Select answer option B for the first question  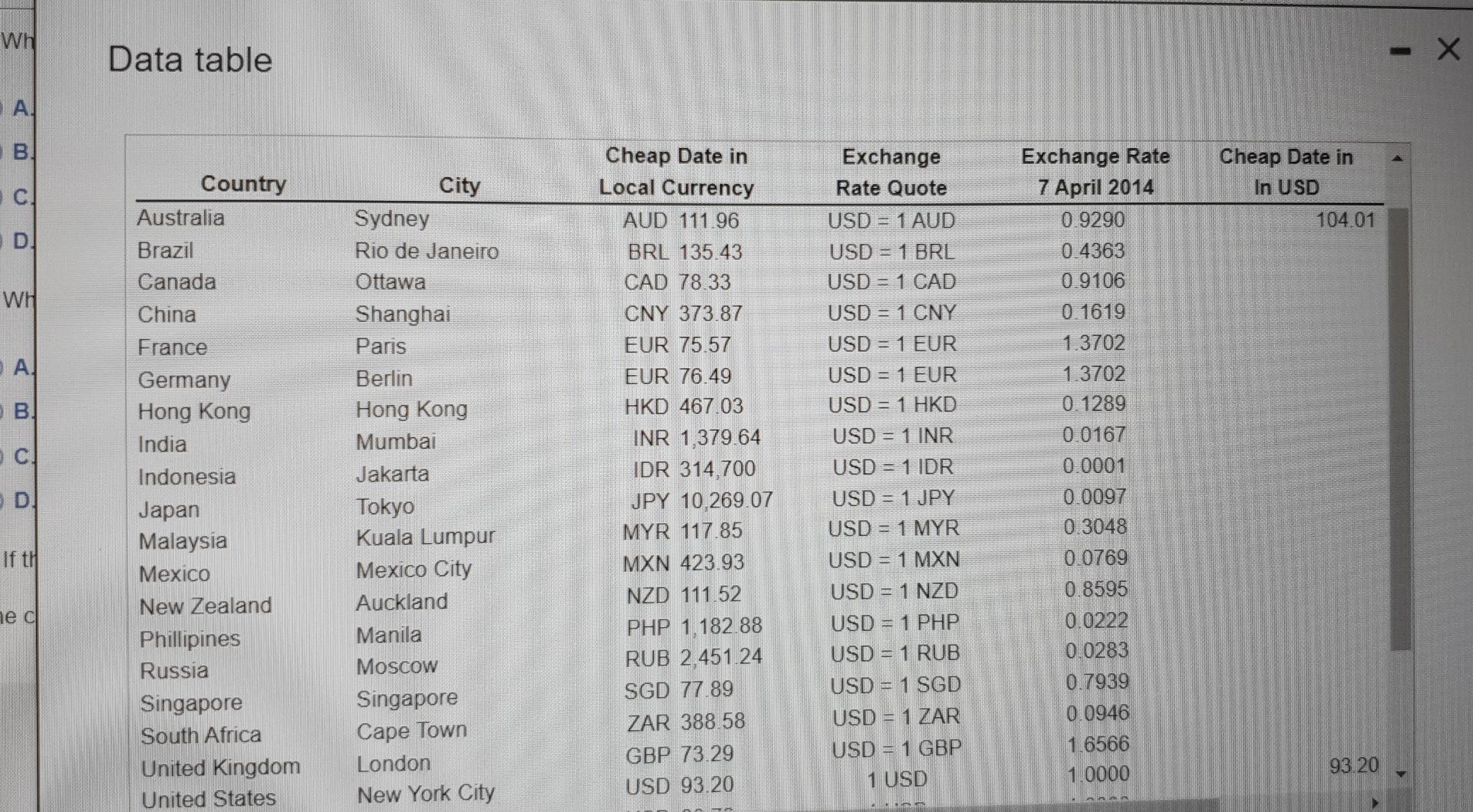point(23,153)
